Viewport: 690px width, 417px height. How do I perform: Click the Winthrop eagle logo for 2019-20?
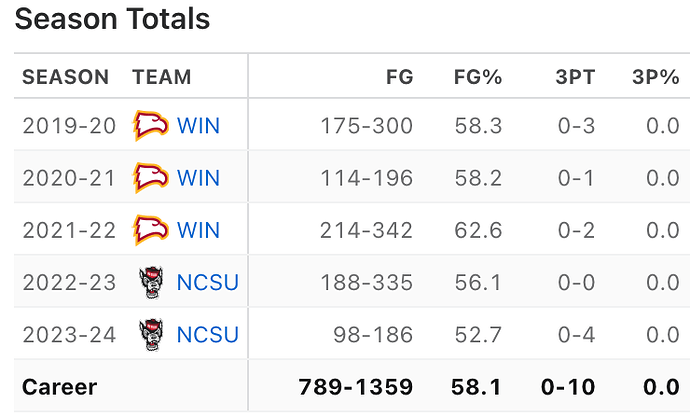[150, 126]
